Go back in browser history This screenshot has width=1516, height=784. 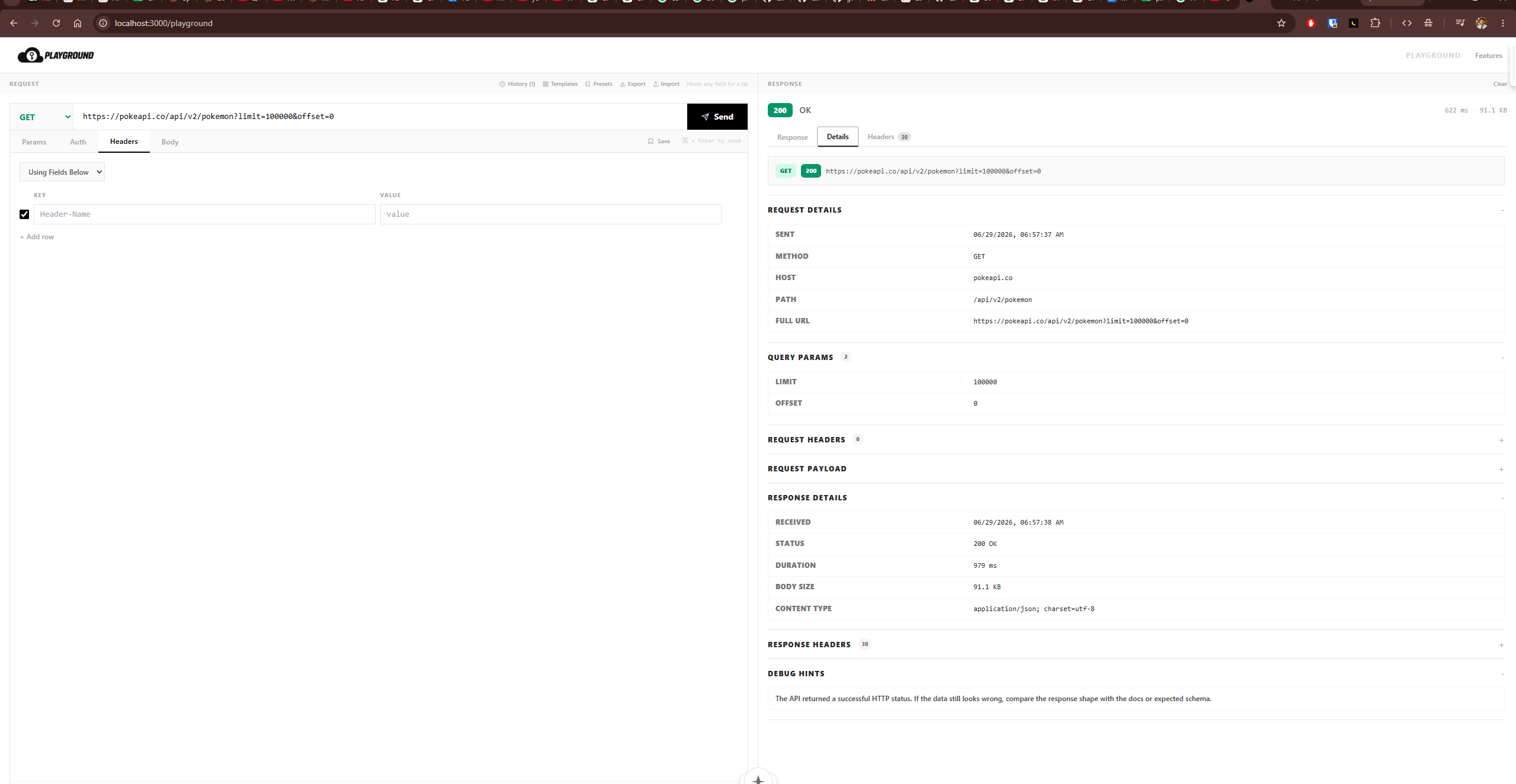coord(14,23)
